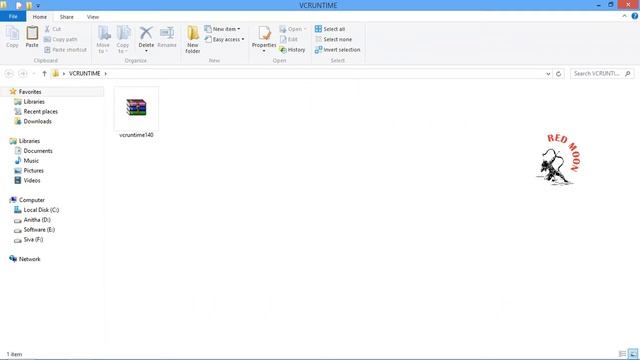Expand the Delete dropdown arrow

(x=146, y=51)
